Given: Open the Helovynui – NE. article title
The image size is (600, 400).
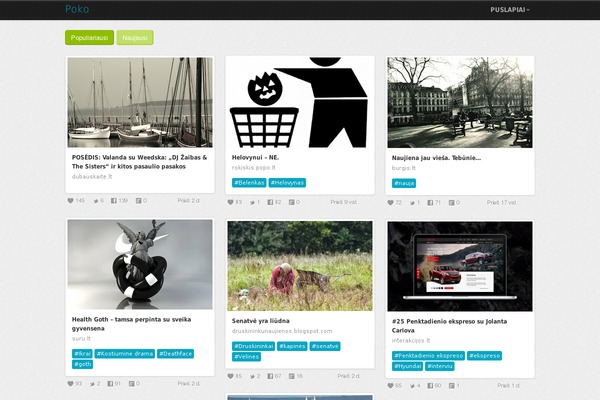Looking at the screenshot, I should click(255, 157).
